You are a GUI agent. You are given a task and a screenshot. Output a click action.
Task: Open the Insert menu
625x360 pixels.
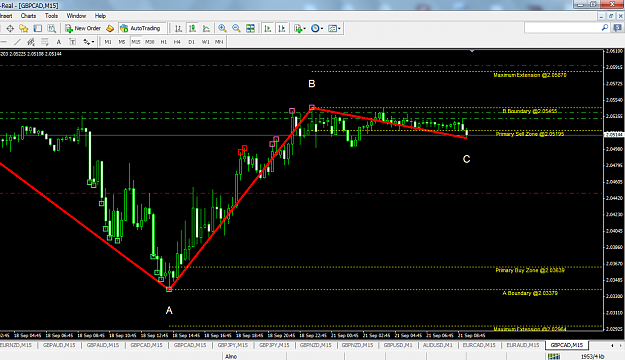tap(6, 16)
